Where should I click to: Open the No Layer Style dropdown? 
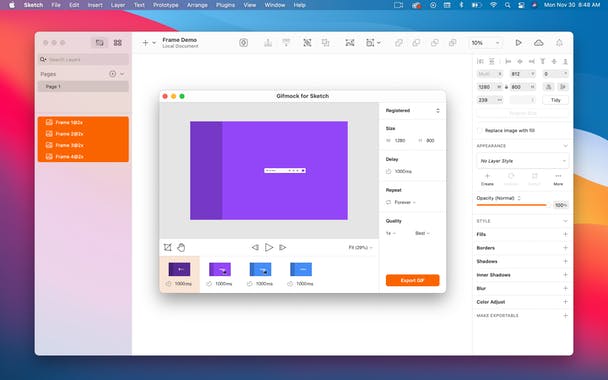point(522,161)
